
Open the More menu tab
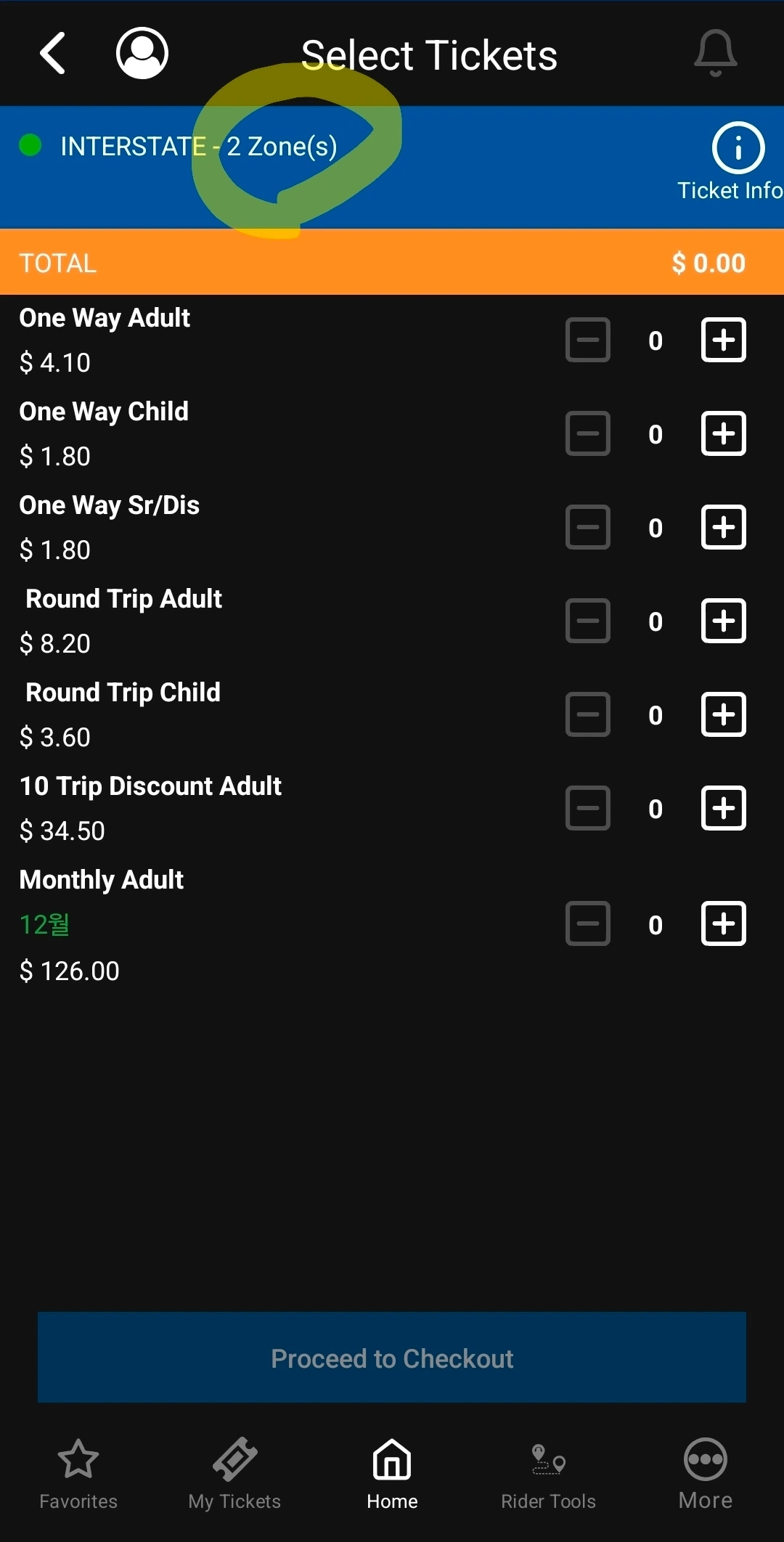(x=706, y=1474)
